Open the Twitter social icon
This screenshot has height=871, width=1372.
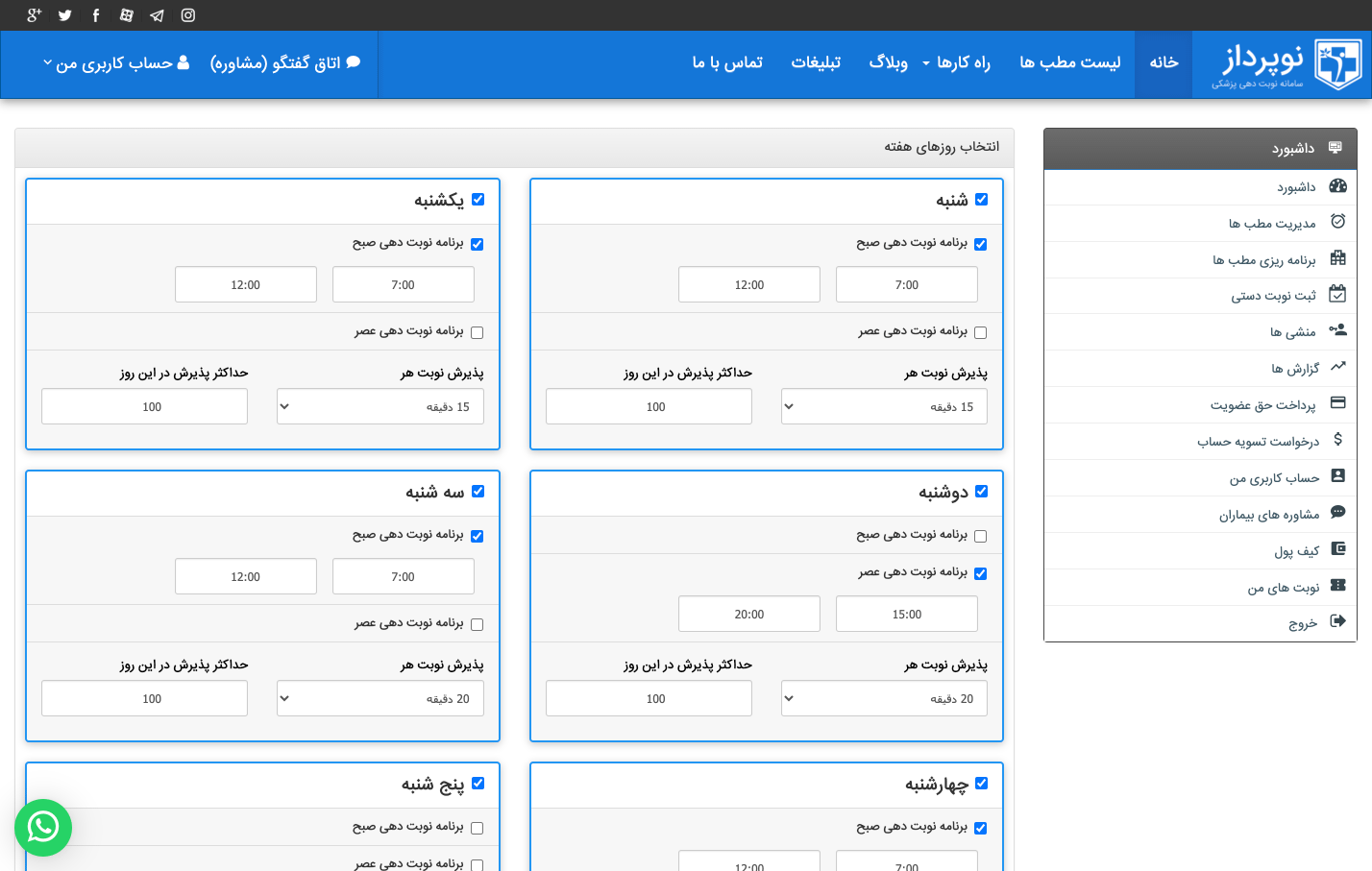65,15
